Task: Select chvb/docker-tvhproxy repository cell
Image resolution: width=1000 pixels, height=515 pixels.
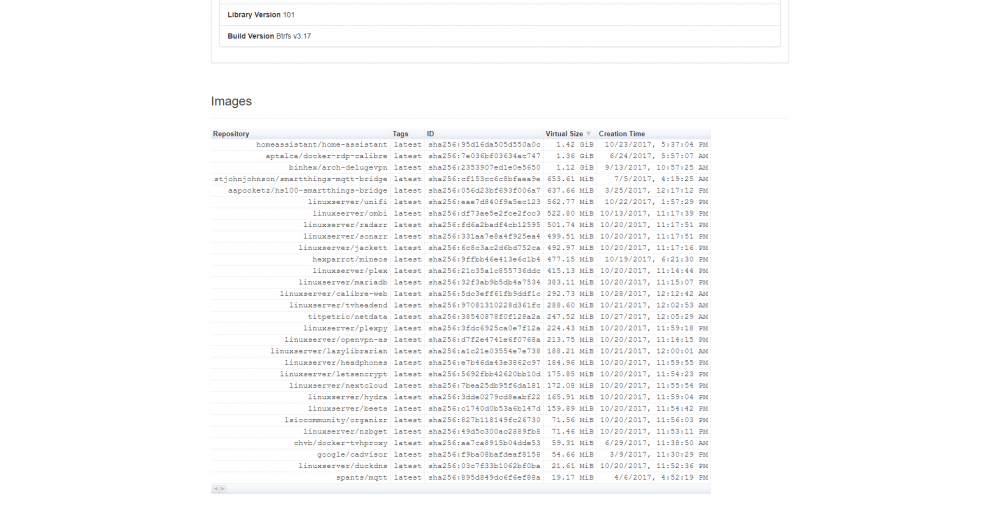Action: coord(341,443)
